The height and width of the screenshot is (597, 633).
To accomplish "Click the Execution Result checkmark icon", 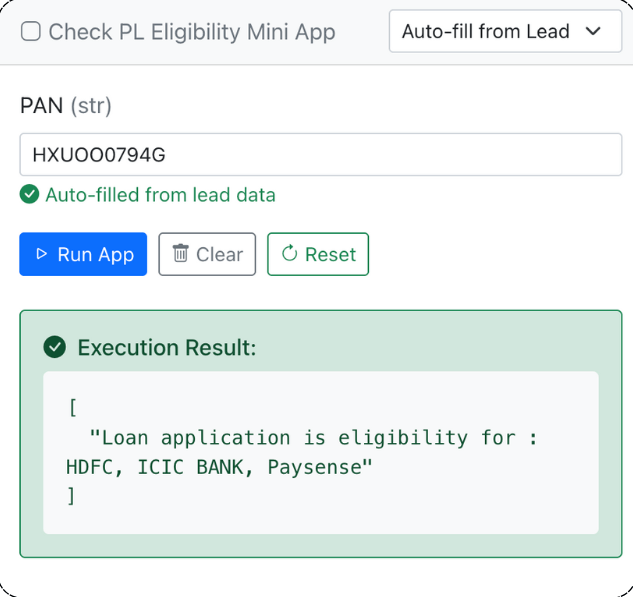I will point(54,347).
